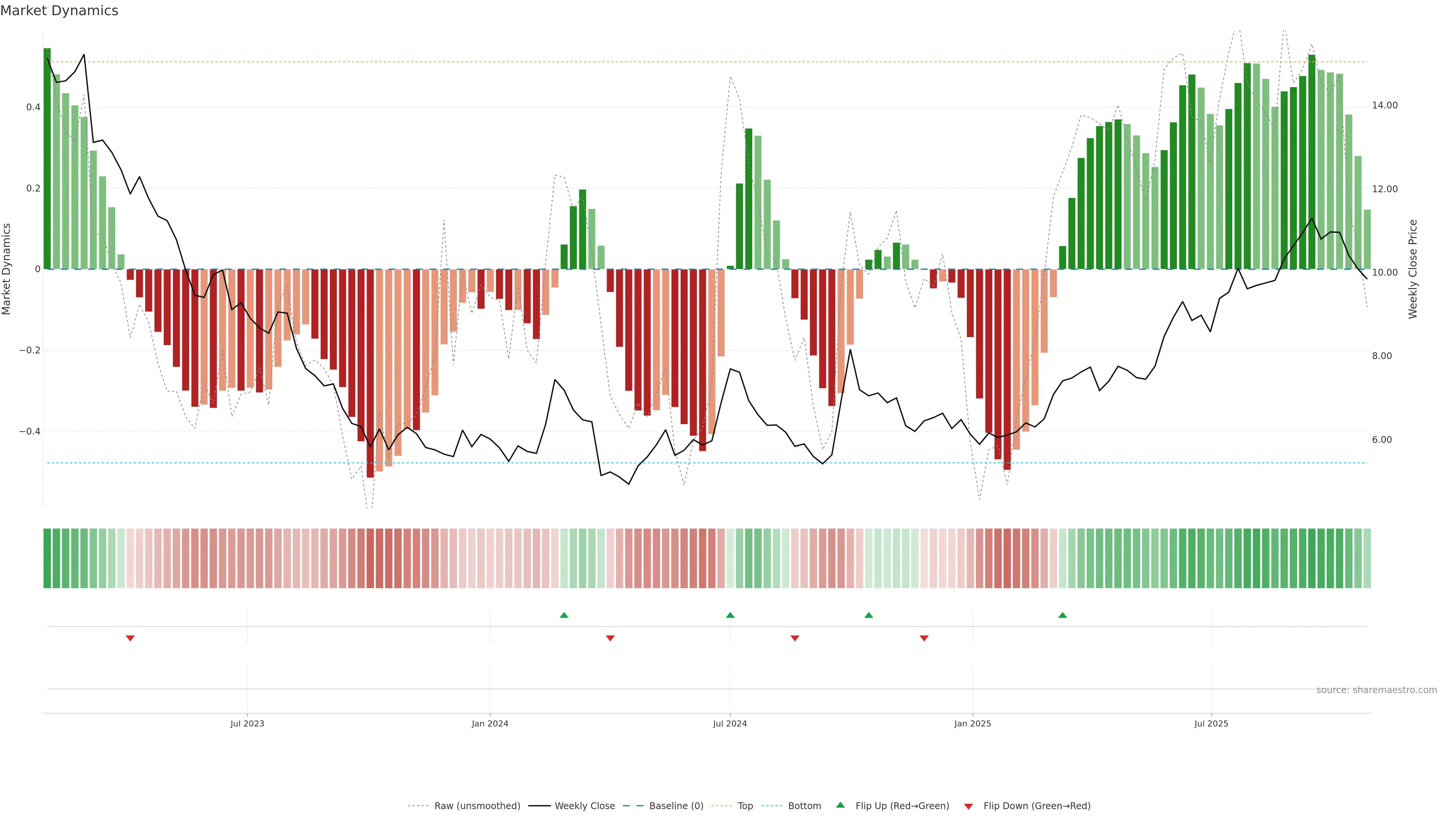Hide the Bottom line via legend
This screenshot has width=1456, height=819.
pyautogui.click(x=804, y=806)
